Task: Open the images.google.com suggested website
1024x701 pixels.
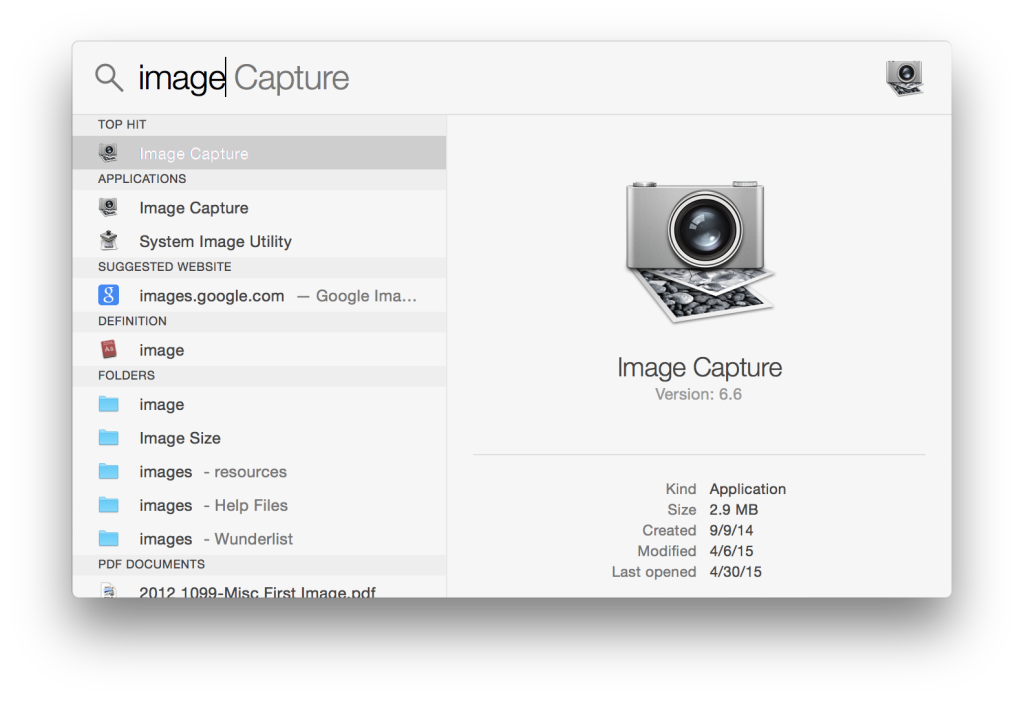Action: 259,295
